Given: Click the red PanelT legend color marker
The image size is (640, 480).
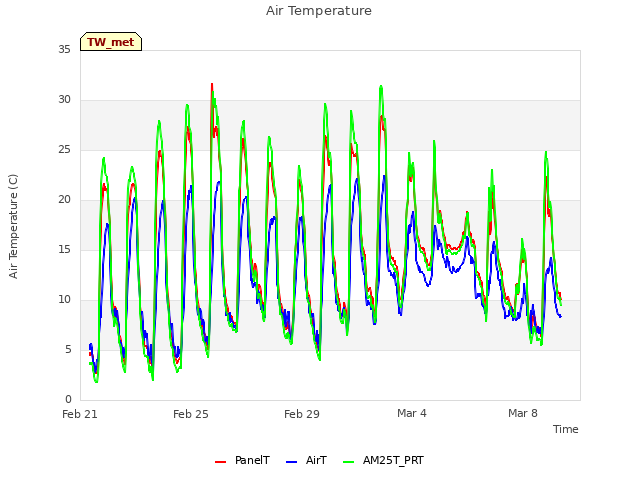Looking at the screenshot, I should click(220, 462).
